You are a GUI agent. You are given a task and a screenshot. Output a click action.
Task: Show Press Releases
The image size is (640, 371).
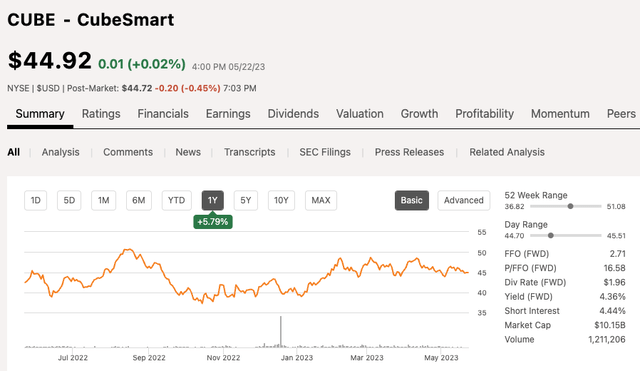(x=409, y=152)
